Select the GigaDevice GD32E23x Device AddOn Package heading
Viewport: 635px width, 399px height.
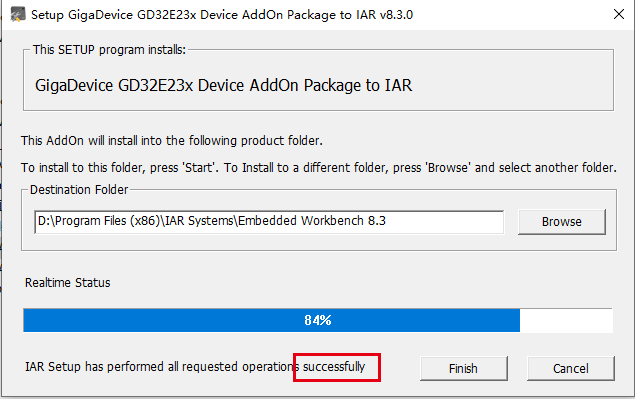(x=224, y=85)
